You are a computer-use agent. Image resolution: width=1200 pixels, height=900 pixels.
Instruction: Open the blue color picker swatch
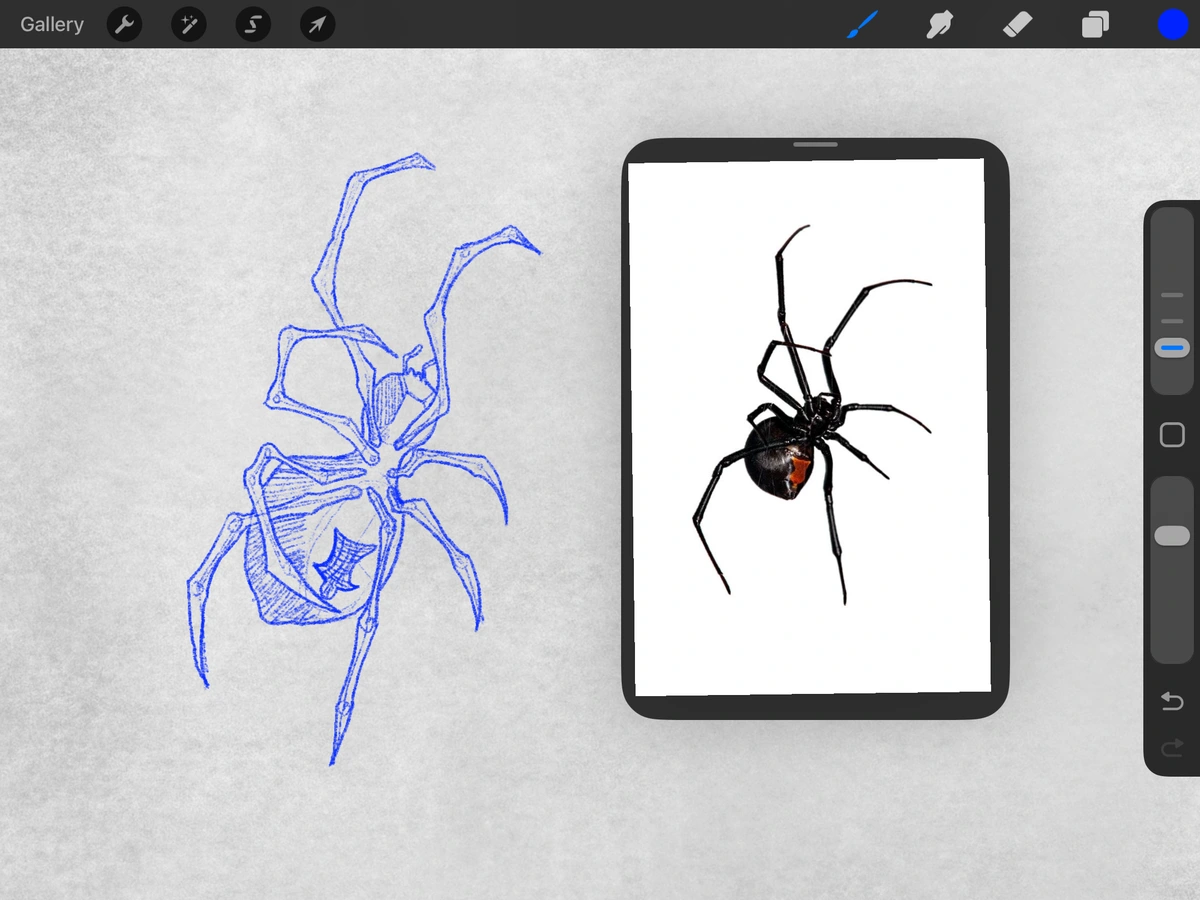click(x=1172, y=24)
